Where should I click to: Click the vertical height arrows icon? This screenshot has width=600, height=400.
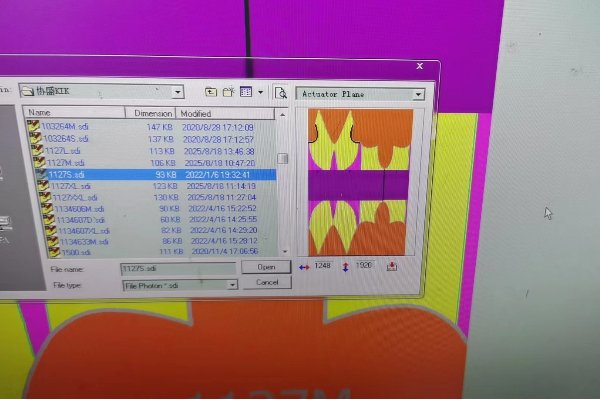tap(346, 267)
